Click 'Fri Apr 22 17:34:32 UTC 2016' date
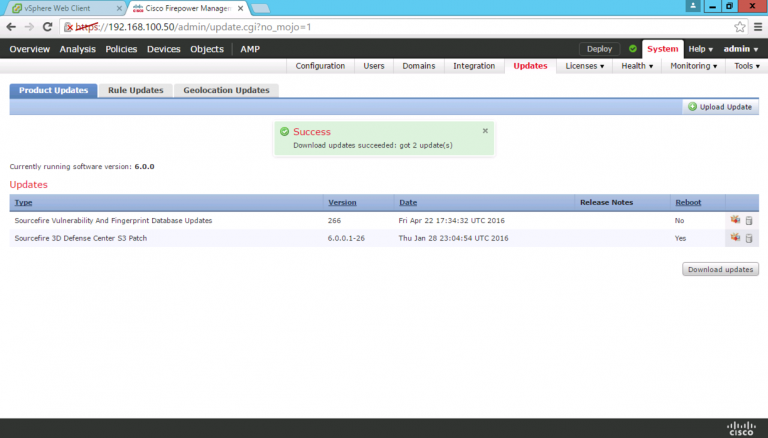 click(452, 220)
